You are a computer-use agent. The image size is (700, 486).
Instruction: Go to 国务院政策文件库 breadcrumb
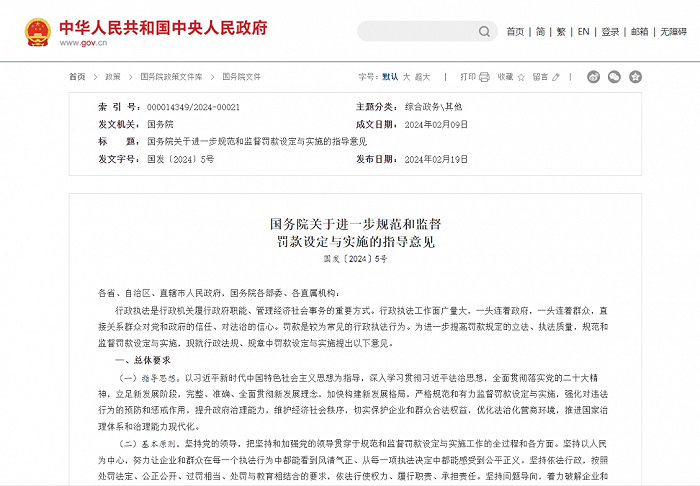click(x=171, y=77)
